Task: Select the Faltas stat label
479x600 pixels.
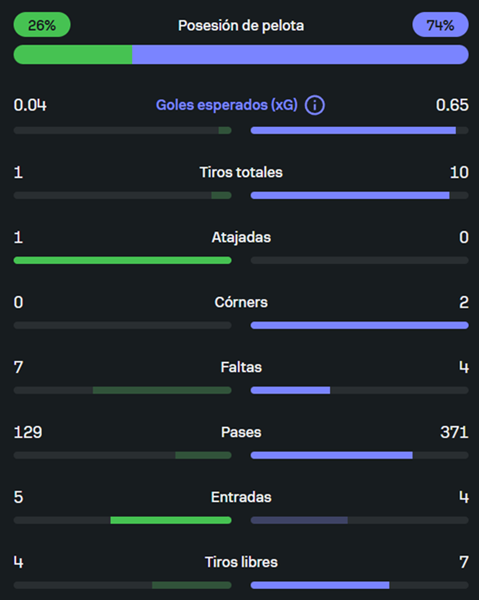Action: pyautogui.click(x=241, y=367)
